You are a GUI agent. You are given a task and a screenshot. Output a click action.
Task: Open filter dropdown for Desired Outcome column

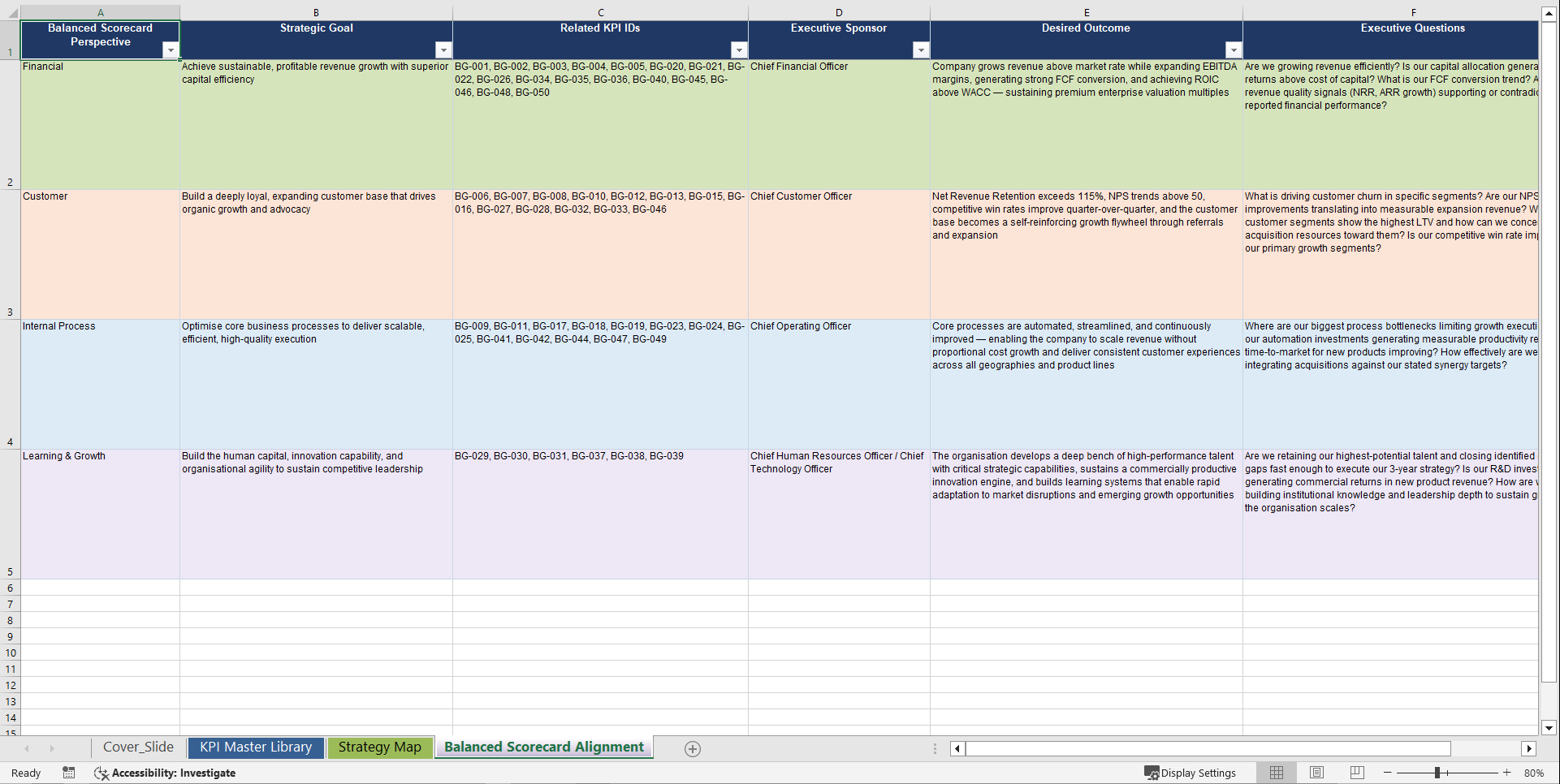(1234, 50)
